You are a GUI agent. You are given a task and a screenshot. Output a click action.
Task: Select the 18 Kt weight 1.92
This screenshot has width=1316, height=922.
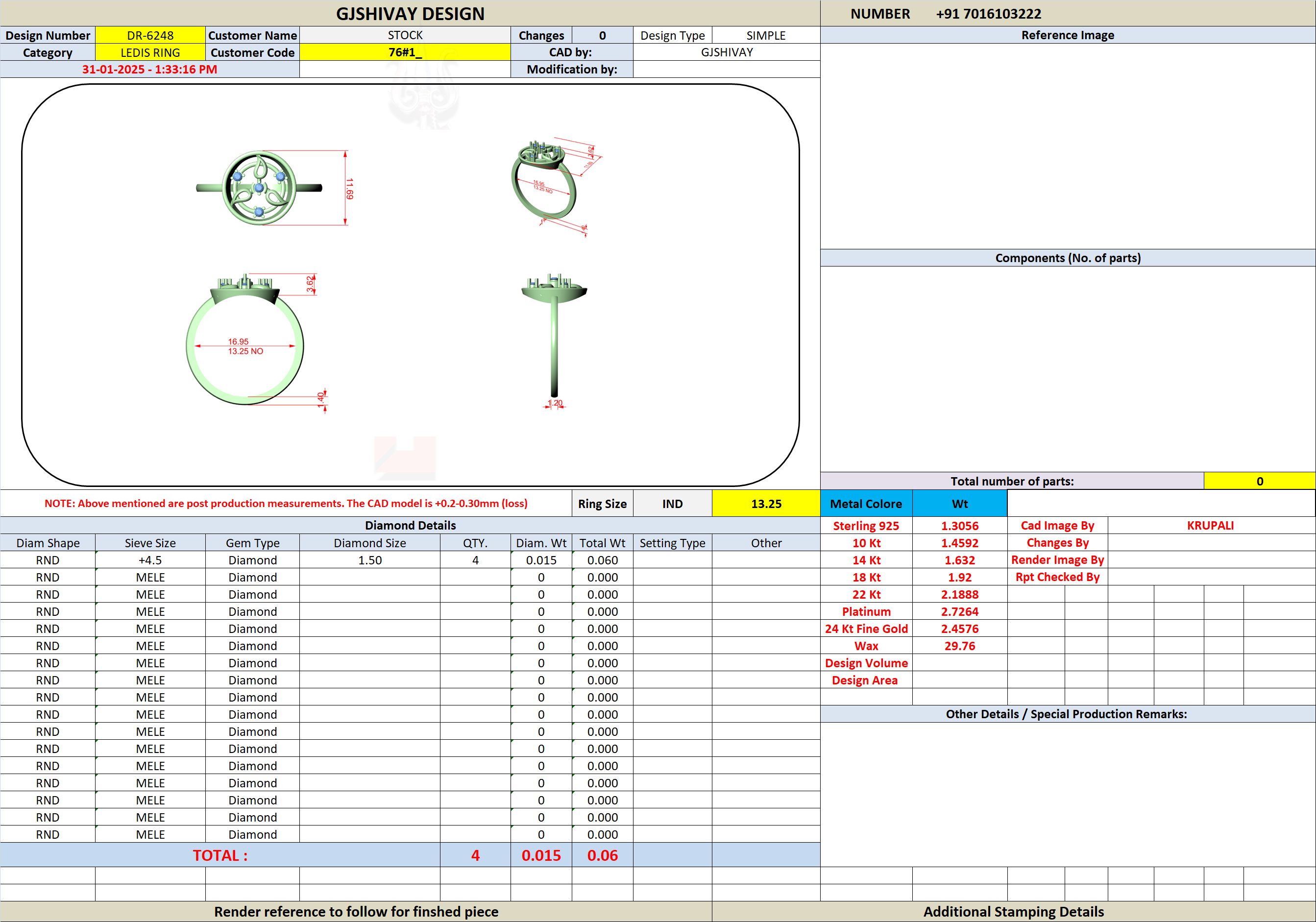click(960, 577)
